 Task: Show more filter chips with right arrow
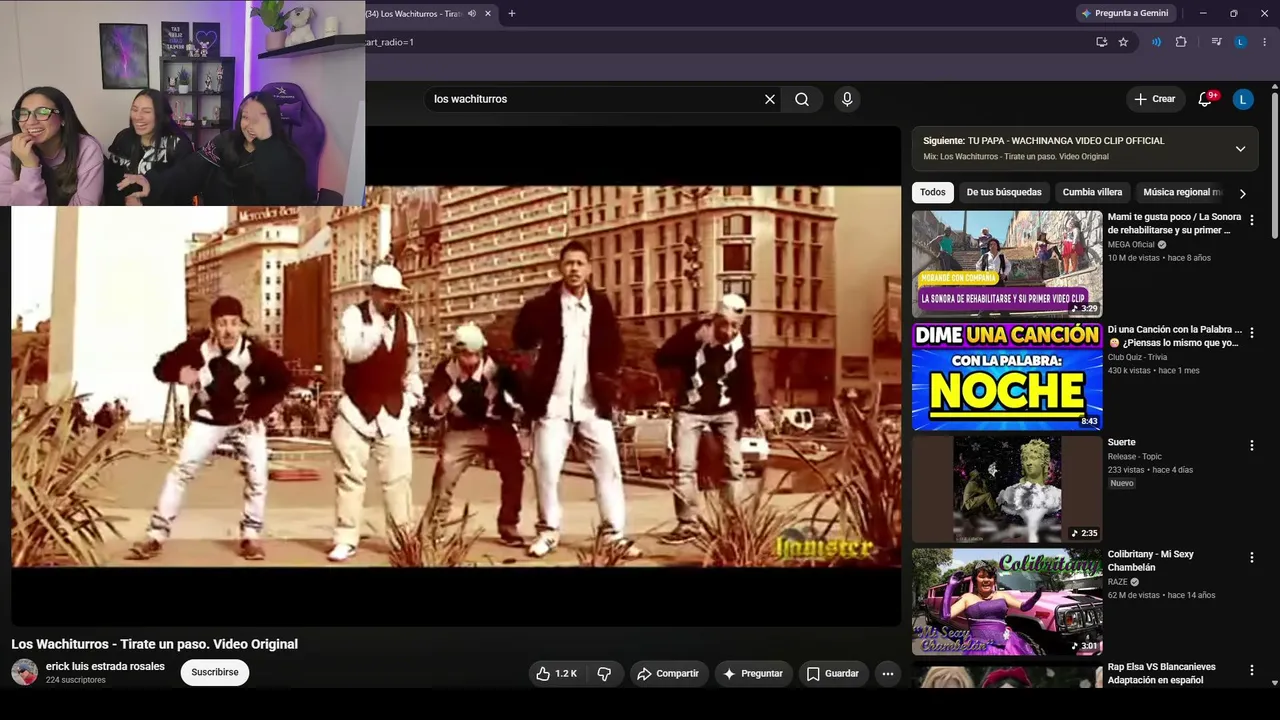[1243, 193]
